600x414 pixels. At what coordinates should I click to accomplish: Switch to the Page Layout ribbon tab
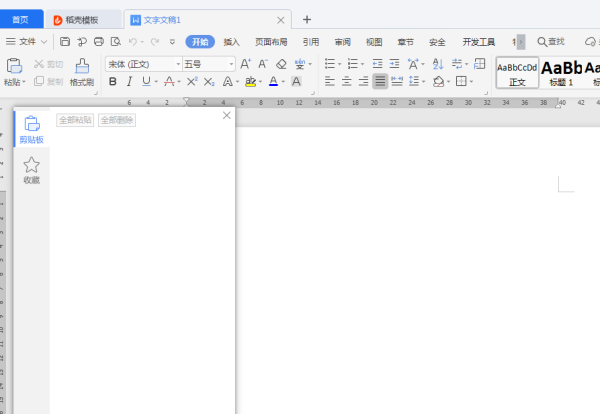coord(271,42)
